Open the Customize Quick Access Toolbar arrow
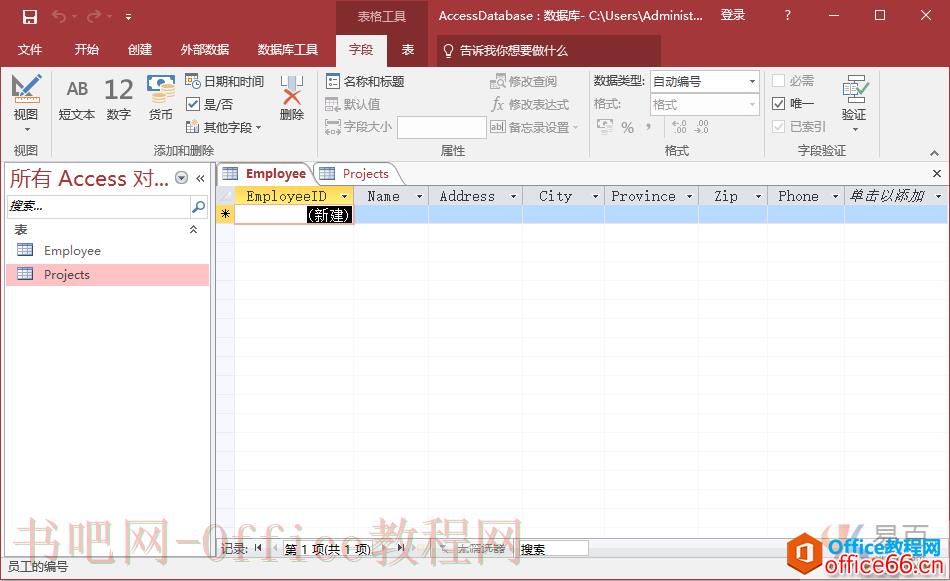The image size is (950, 581). [128, 17]
